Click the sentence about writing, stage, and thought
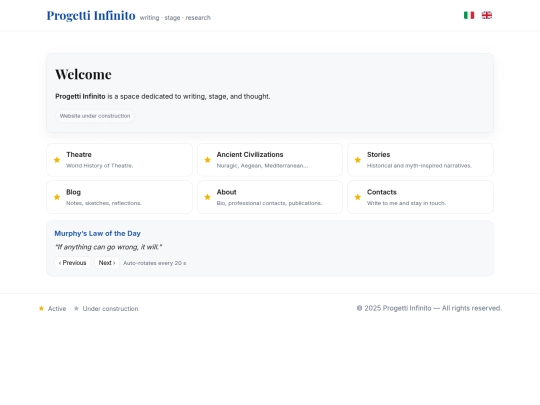The height and width of the screenshot is (405, 540). click(163, 96)
